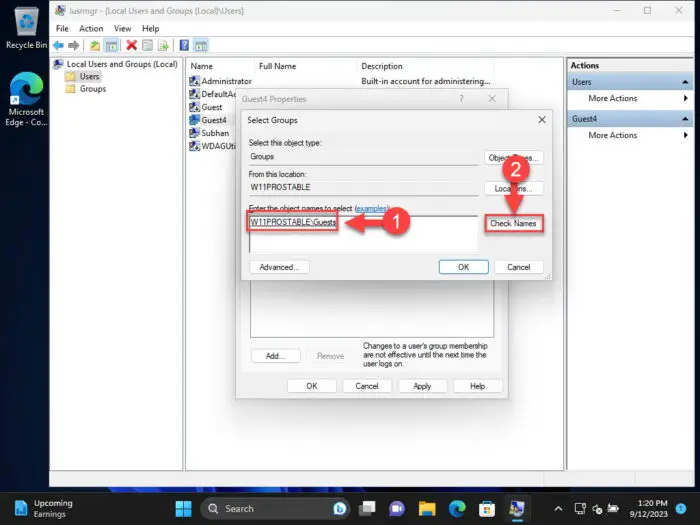This screenshot has width=700, height=525.
Task: Click the object names text field
Action: [363, 235]
